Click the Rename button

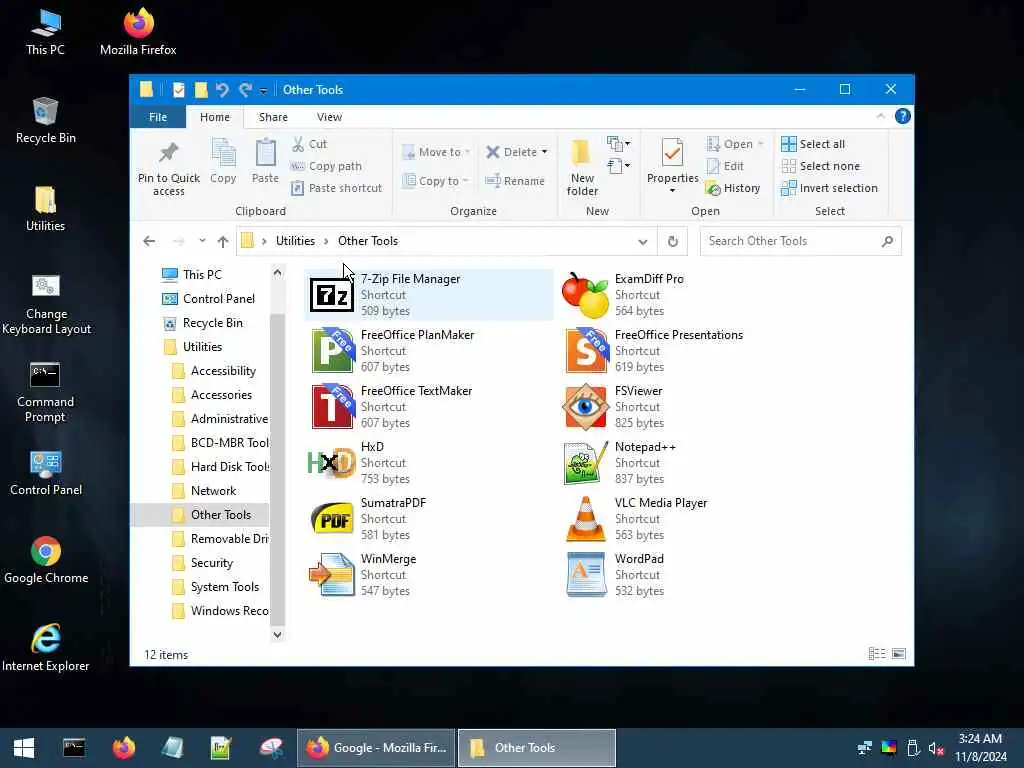click(x=515, y=181)
